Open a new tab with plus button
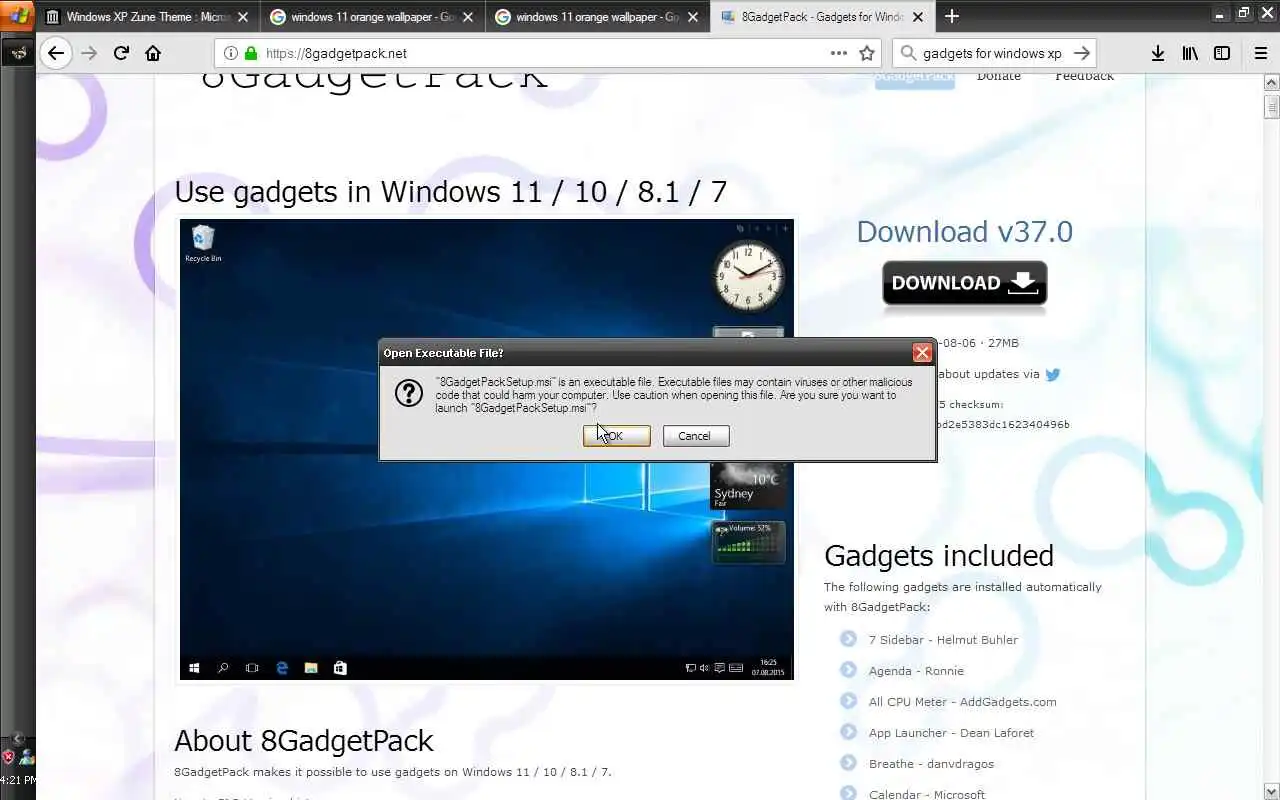The image size is (1280, 800). click(x=952, y=16)
